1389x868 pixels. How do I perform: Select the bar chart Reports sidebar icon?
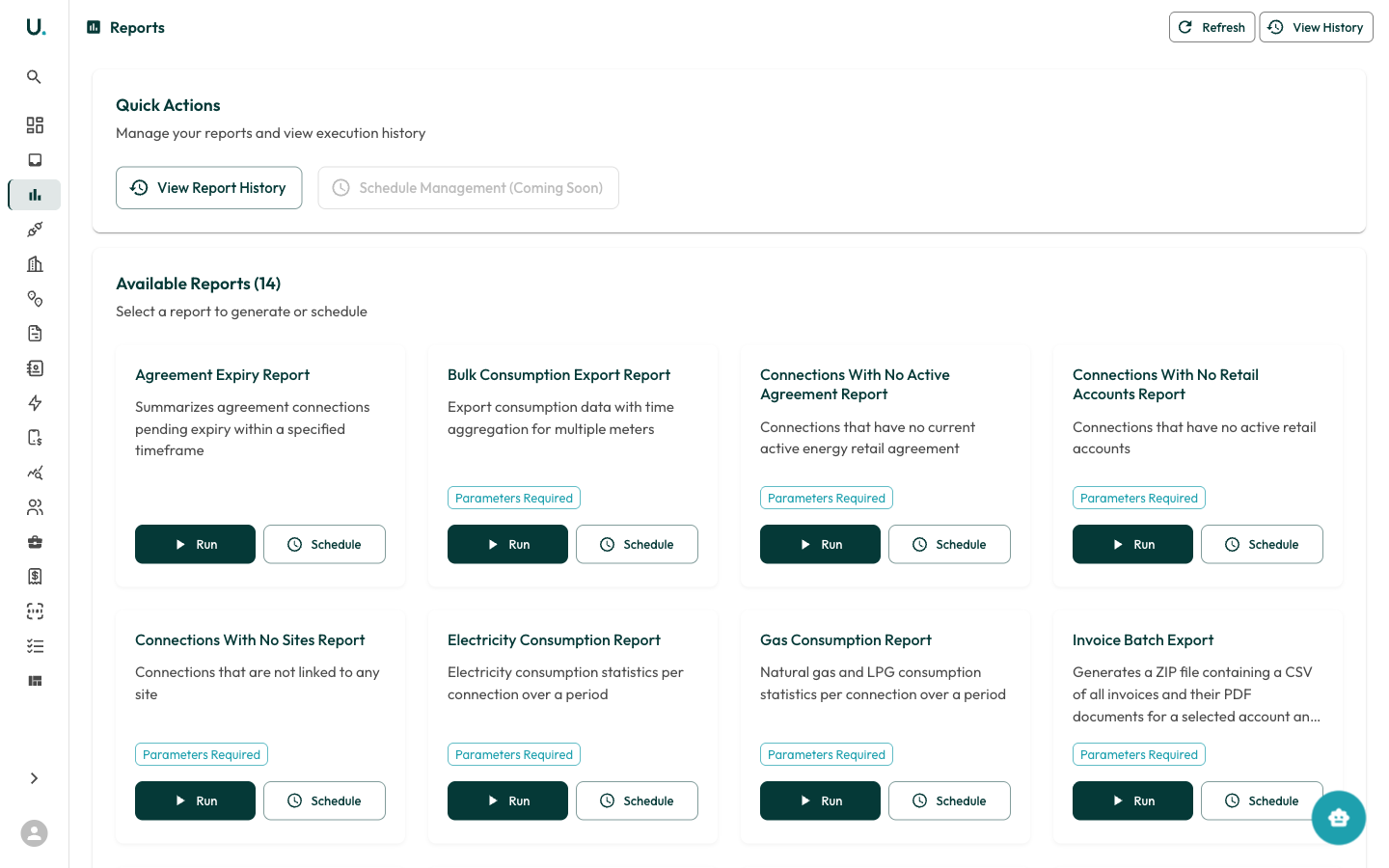pyautogui.click(x=35, y=195)
